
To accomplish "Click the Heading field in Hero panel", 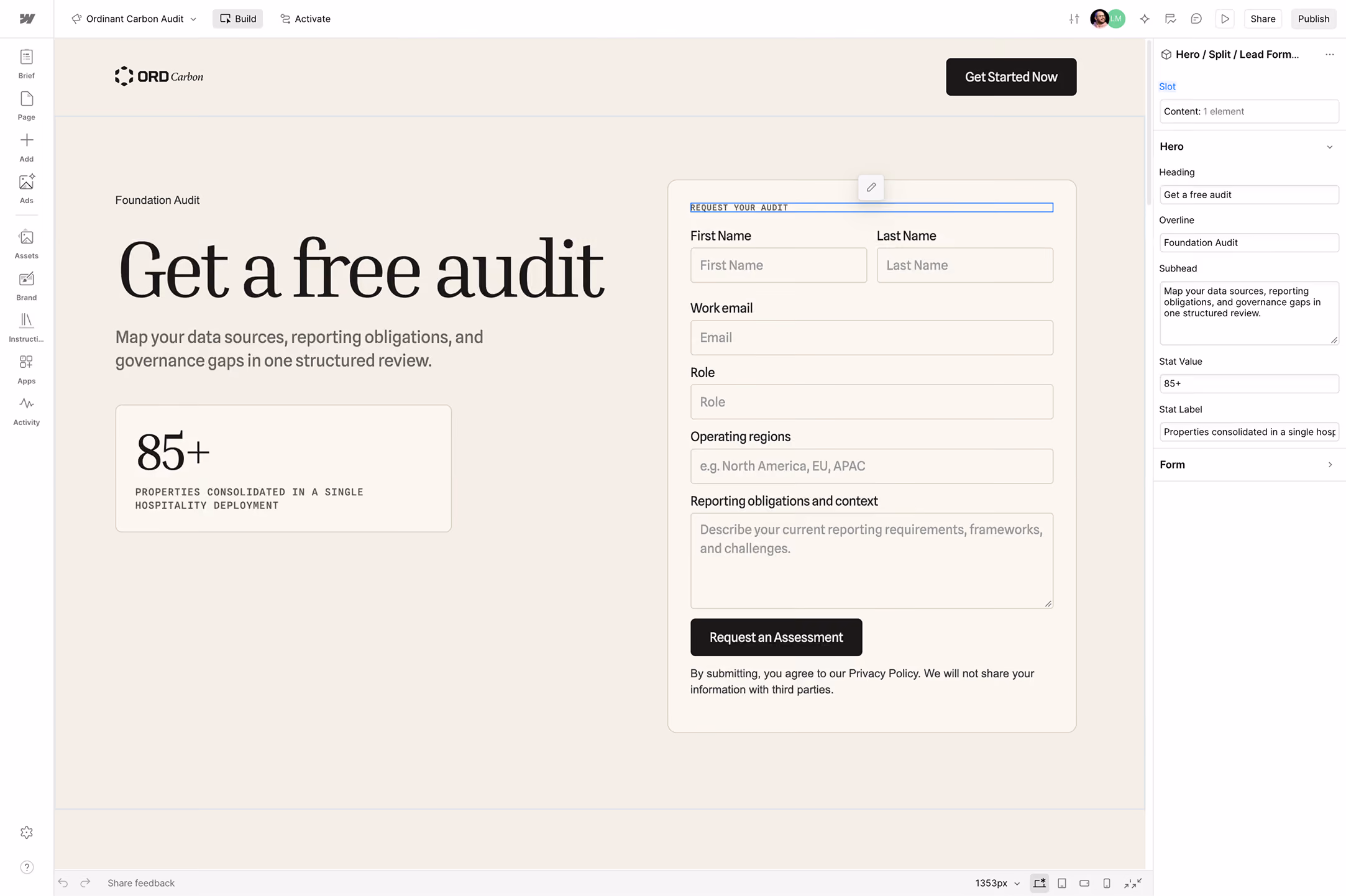I will pyautogui.click(x=1248, y=194).
